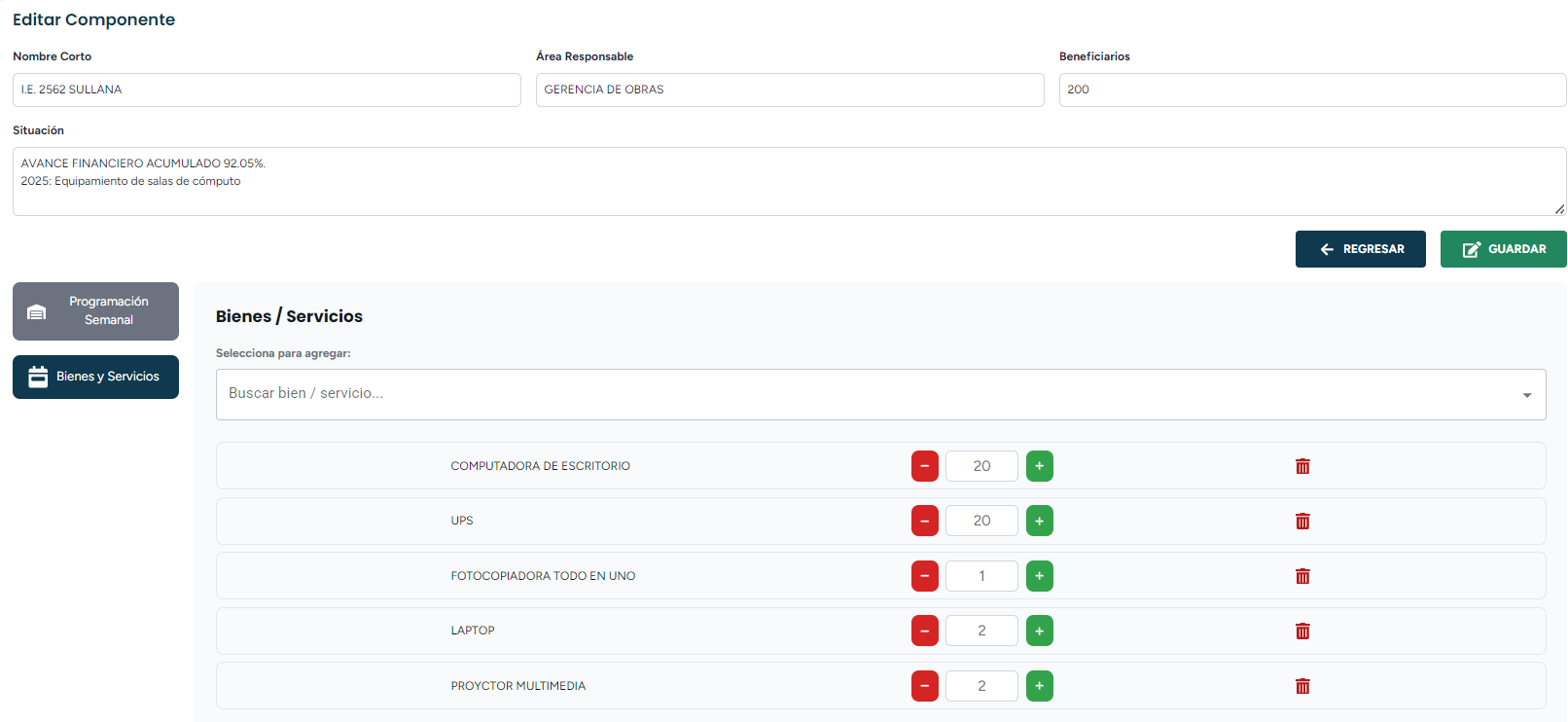Decrease PROYCTOR MULTIMEDIA quantity by one
This screenshot has width=1568, height=722.
click(x=924, y=686)
